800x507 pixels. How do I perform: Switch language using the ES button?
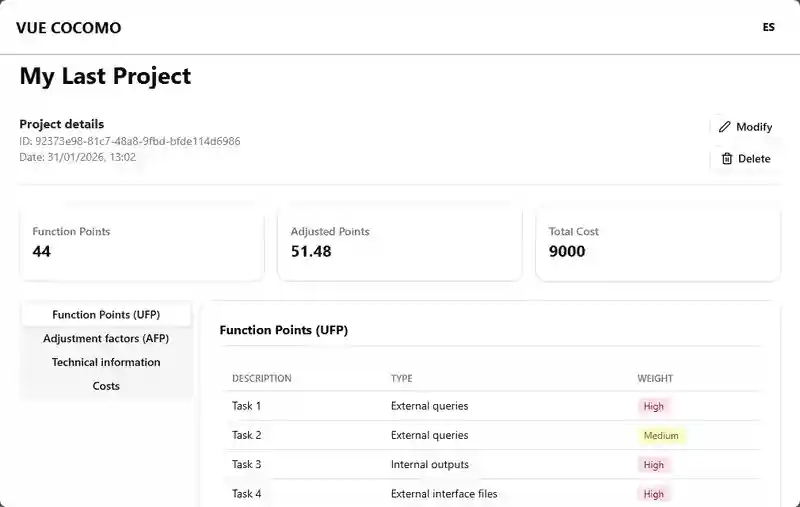[768, 28]
